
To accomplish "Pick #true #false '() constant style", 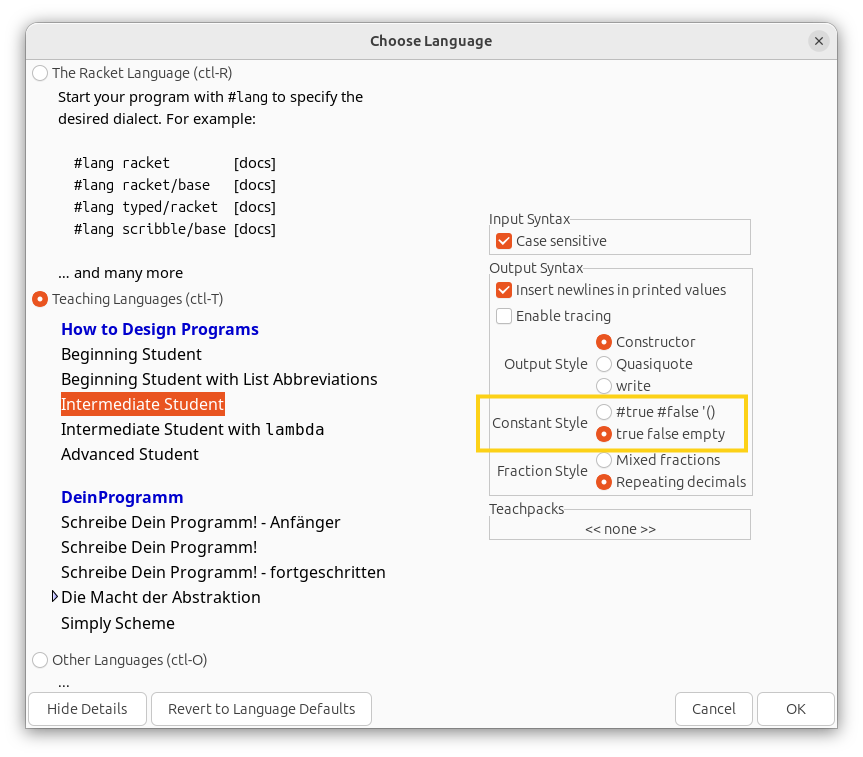I will 604,412.
